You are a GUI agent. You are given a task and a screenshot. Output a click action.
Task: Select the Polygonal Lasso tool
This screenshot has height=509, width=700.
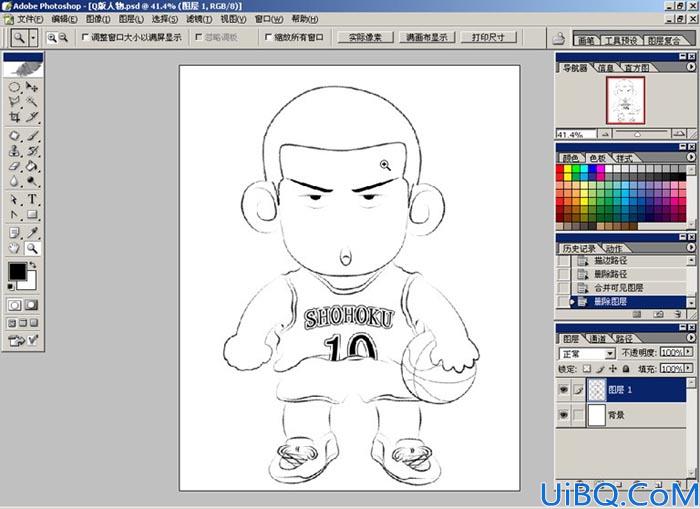[x=14, y=102]
